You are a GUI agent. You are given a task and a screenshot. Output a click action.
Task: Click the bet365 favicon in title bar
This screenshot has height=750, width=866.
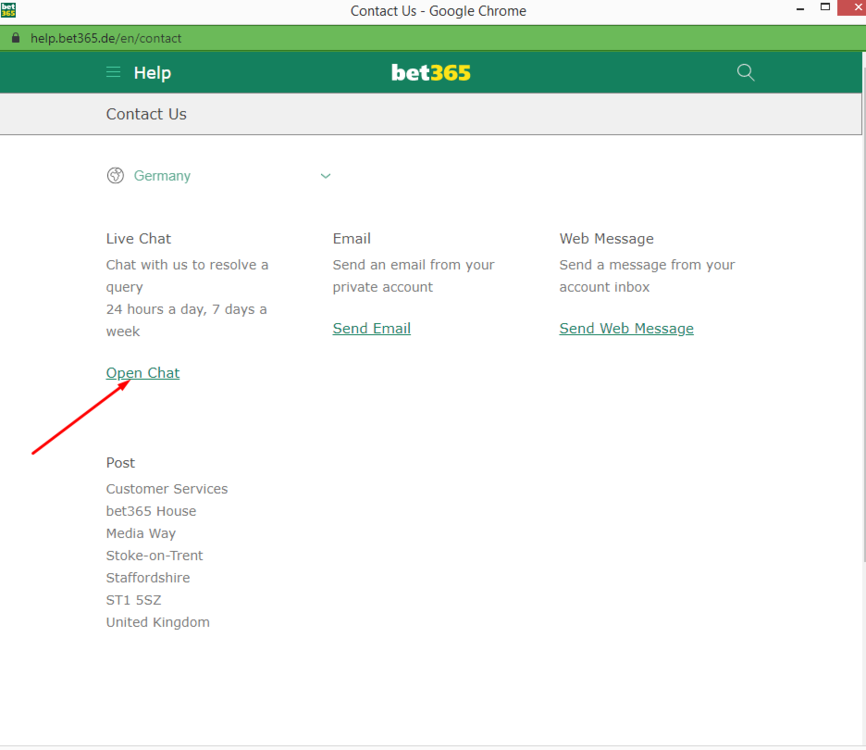[8, 10]
